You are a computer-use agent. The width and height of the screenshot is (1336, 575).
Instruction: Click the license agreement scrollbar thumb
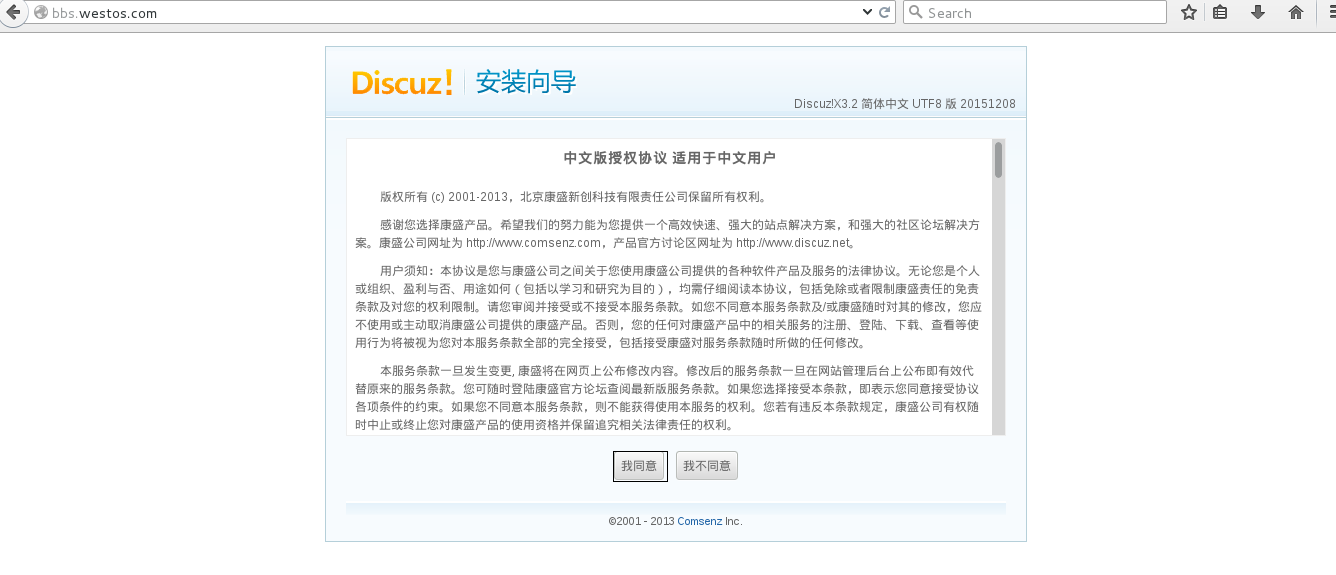tap(998, 160)
